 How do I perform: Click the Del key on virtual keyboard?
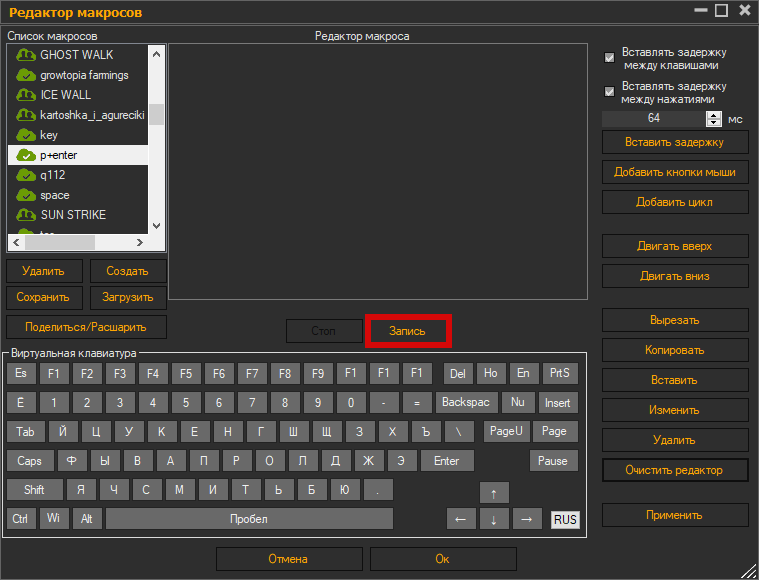[458, 373]
